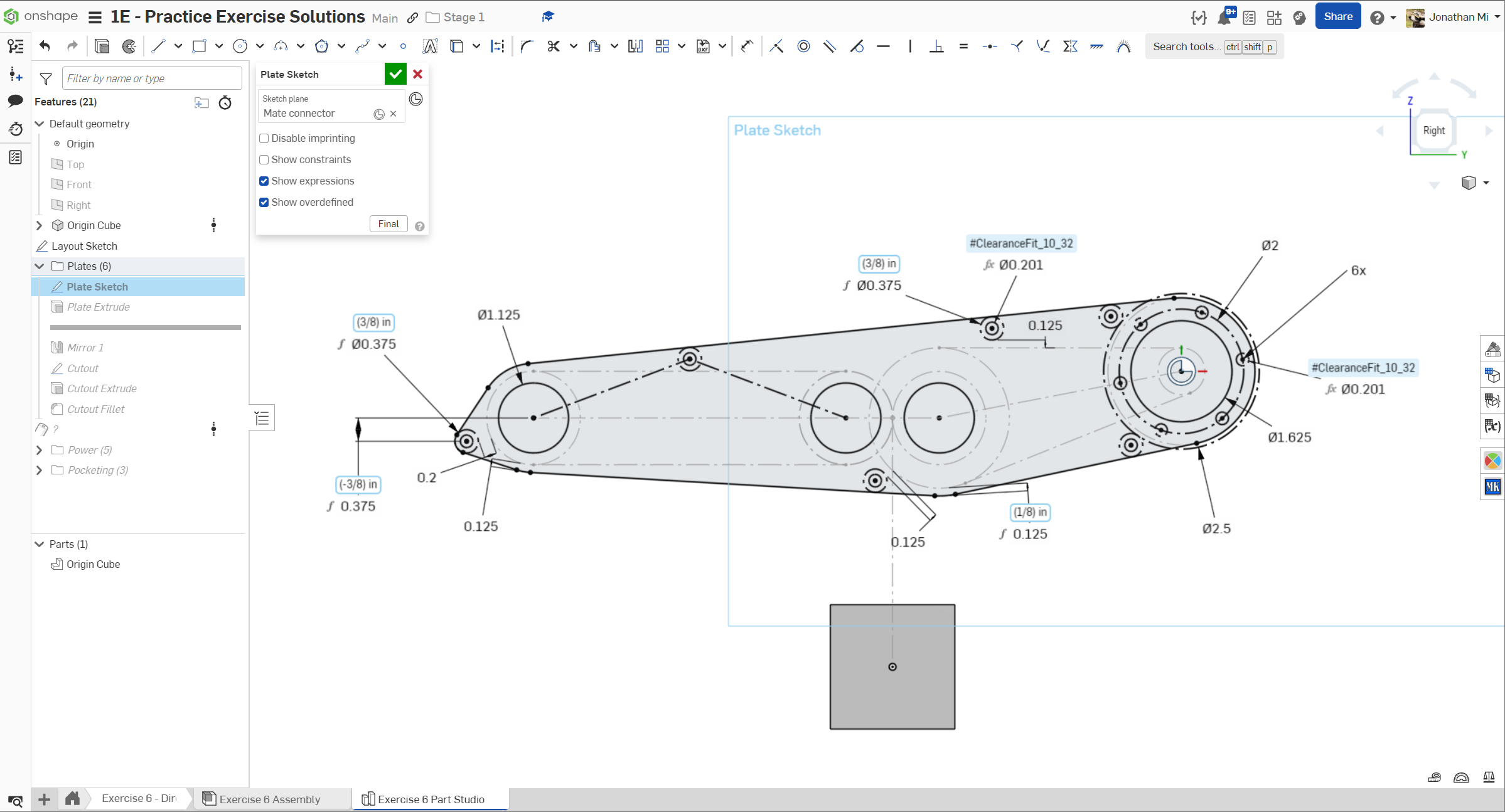The width and height of the screenshot is (1505, 812).
Task: Apply the Perpendicular constraint tool
Action: click(x=936, y=46)
